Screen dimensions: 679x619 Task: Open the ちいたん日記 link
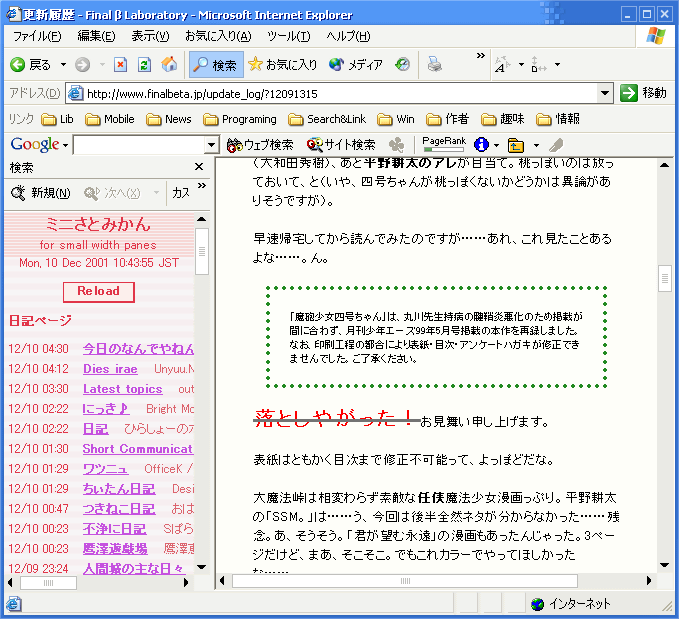pos(119,489)
